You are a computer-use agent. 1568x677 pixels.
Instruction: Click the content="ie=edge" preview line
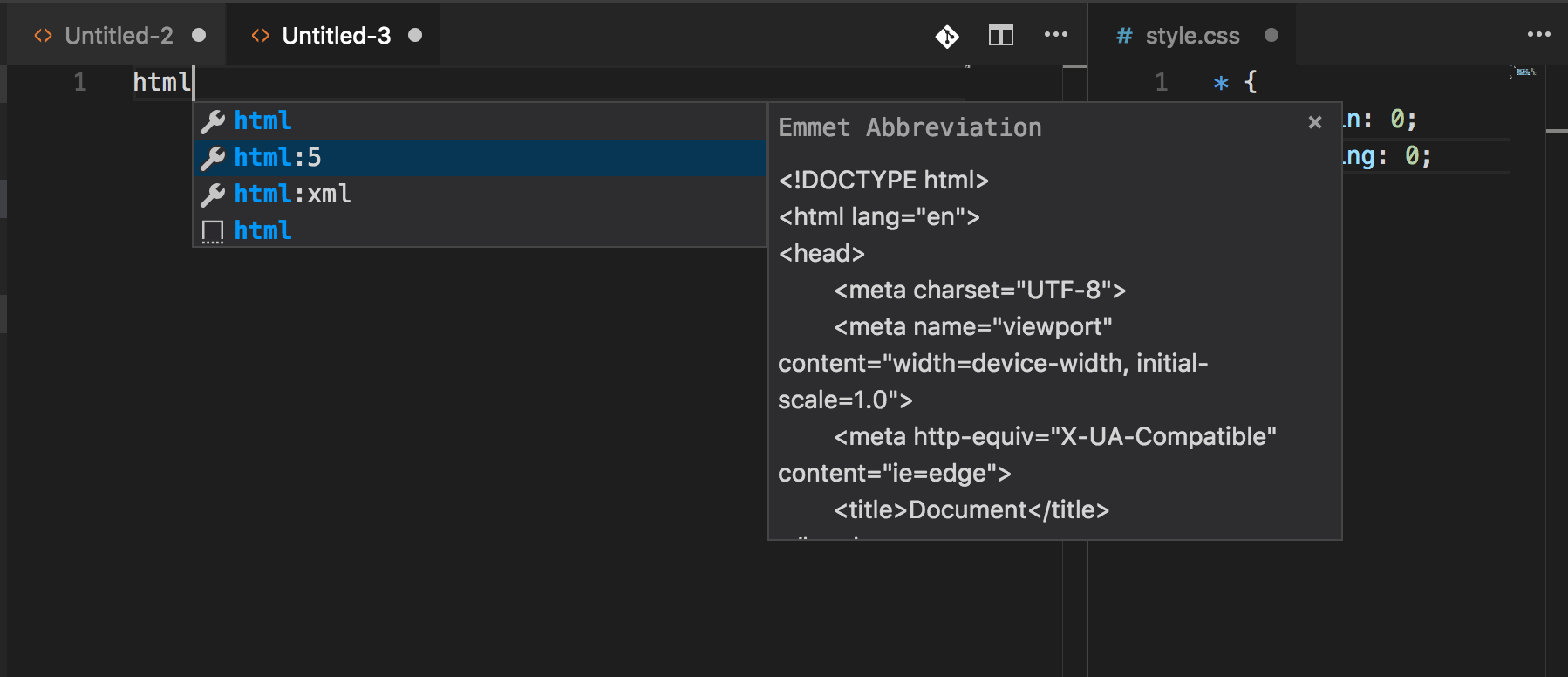pos(895,473)
